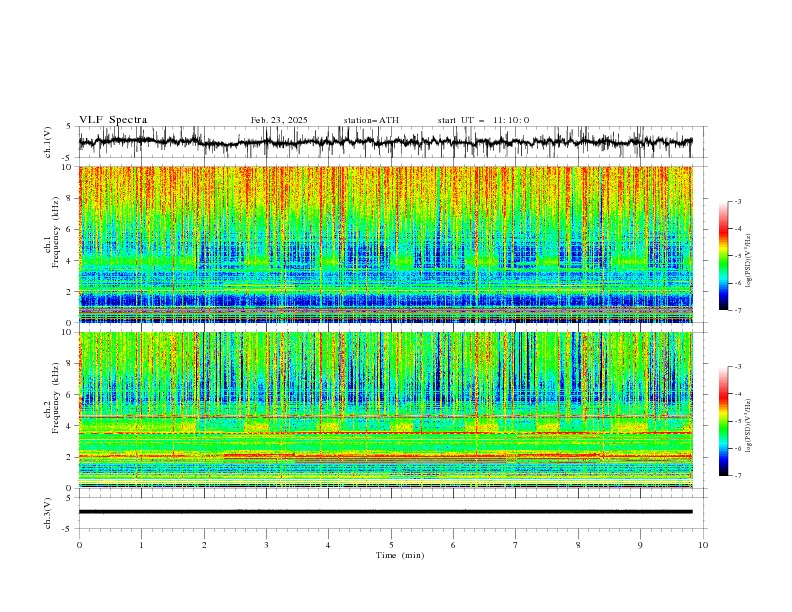Click time axis tick label "5"

tap(391, 545)
